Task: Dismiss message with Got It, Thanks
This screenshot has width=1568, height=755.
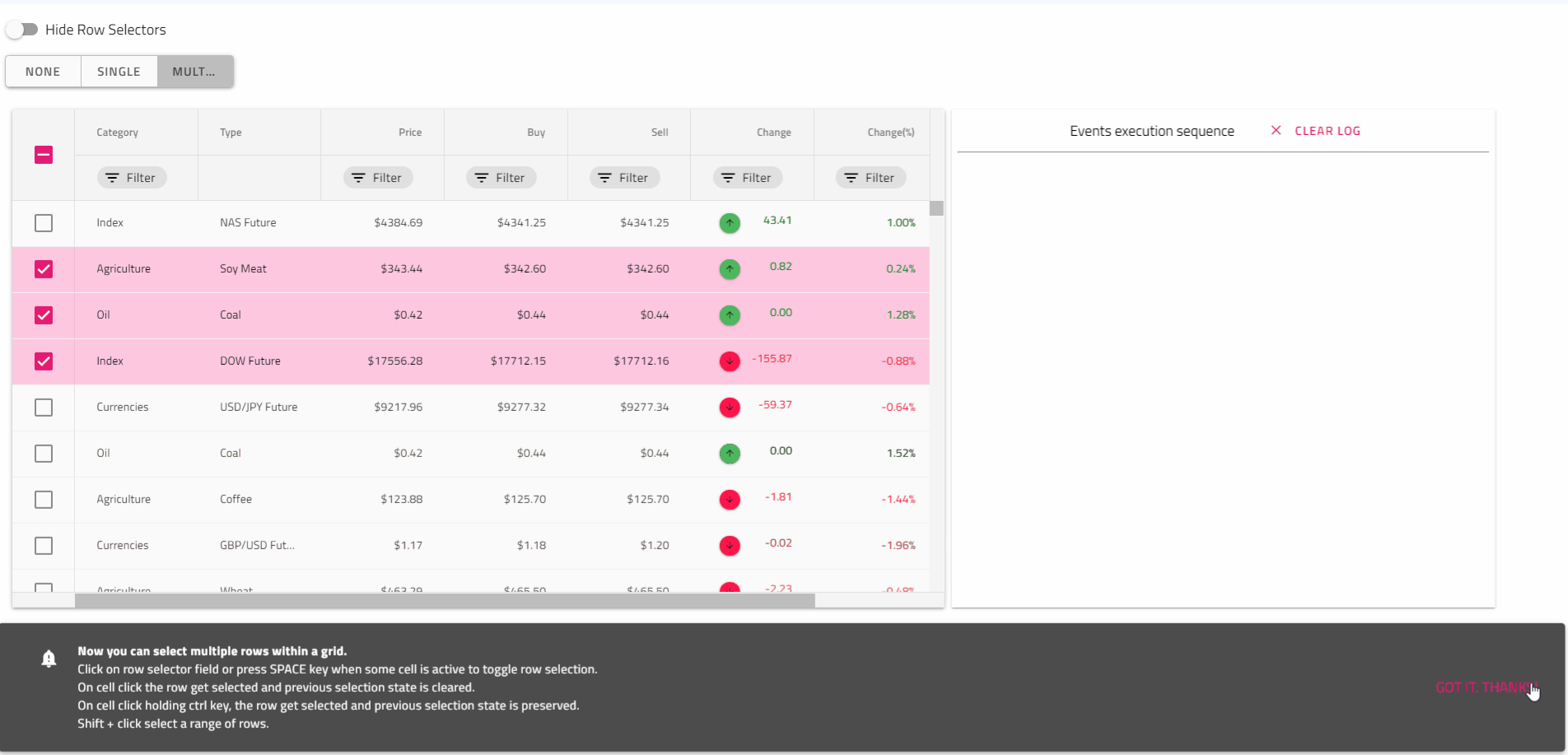Action: tap(1484, 687)
